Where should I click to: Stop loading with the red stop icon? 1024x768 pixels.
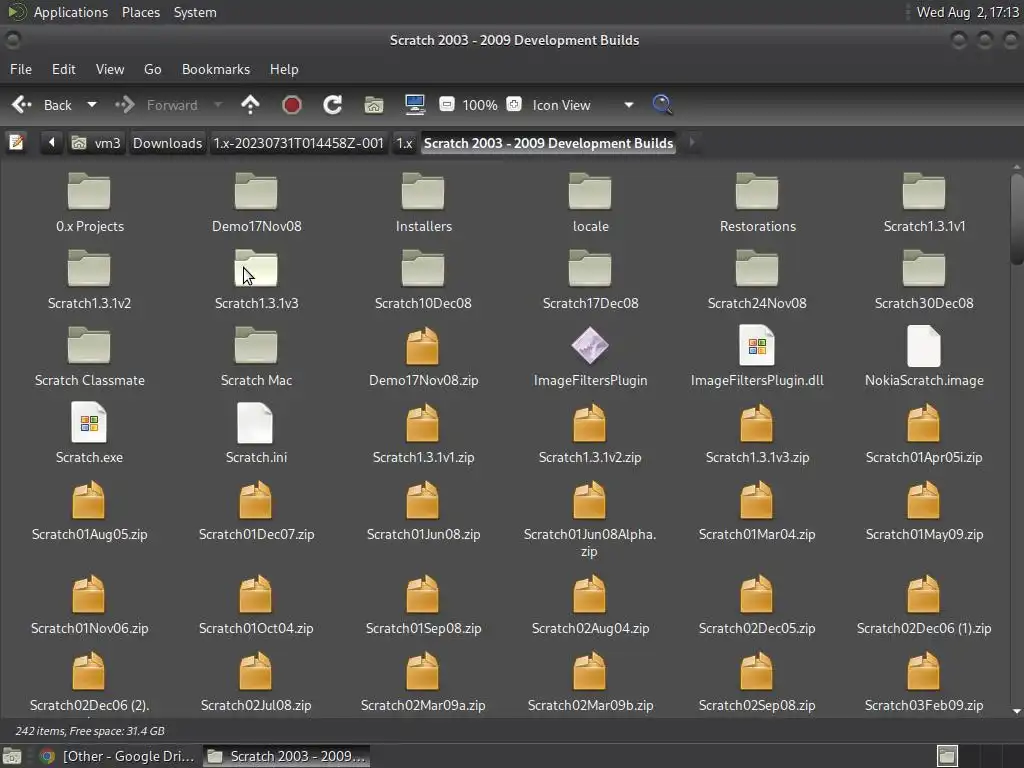(291, 105)
